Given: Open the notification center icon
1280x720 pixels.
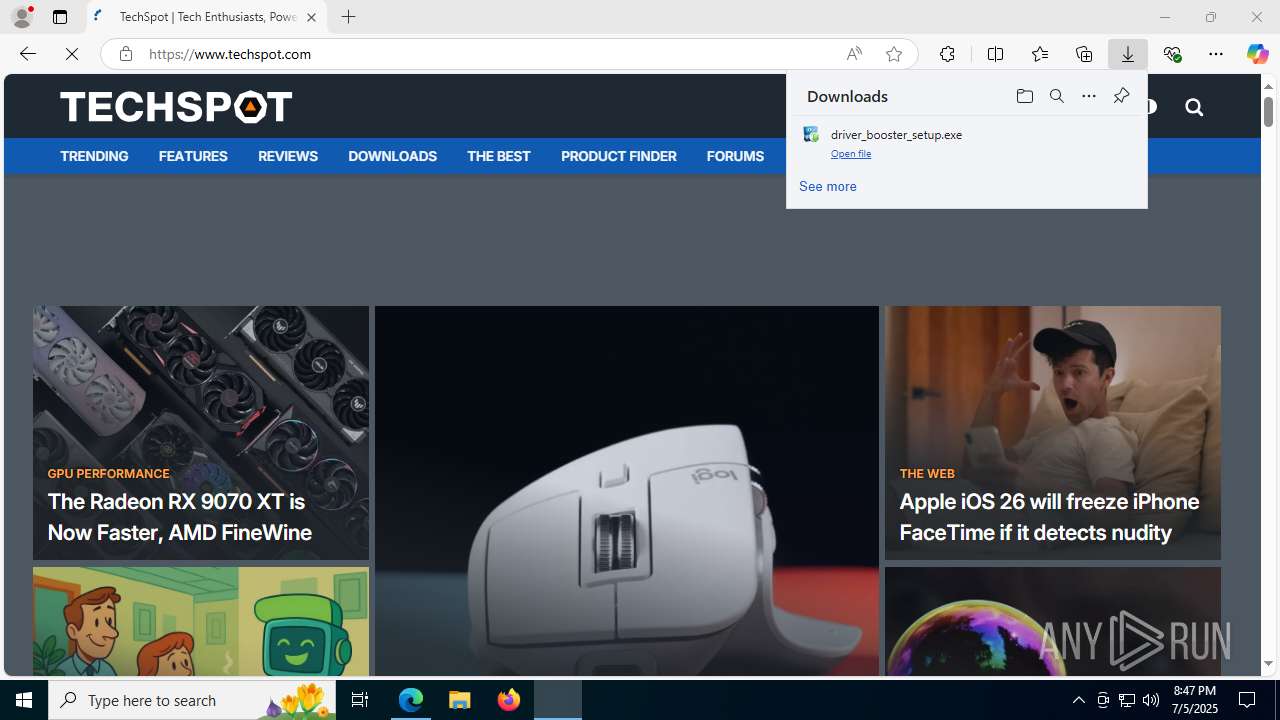Looking at the screenshot, I should click(1248, 700).
